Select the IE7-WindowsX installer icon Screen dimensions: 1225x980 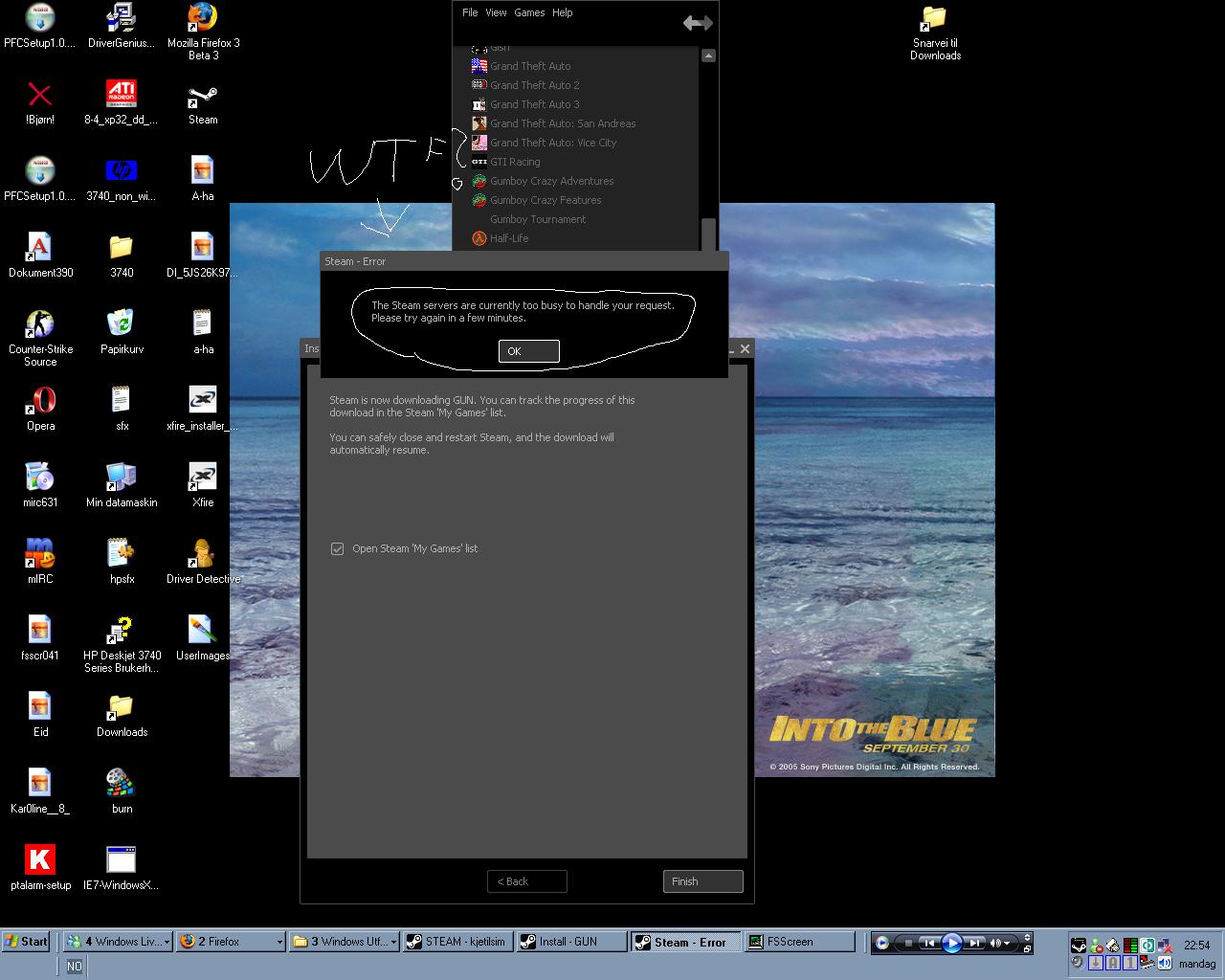coord(122,868)
